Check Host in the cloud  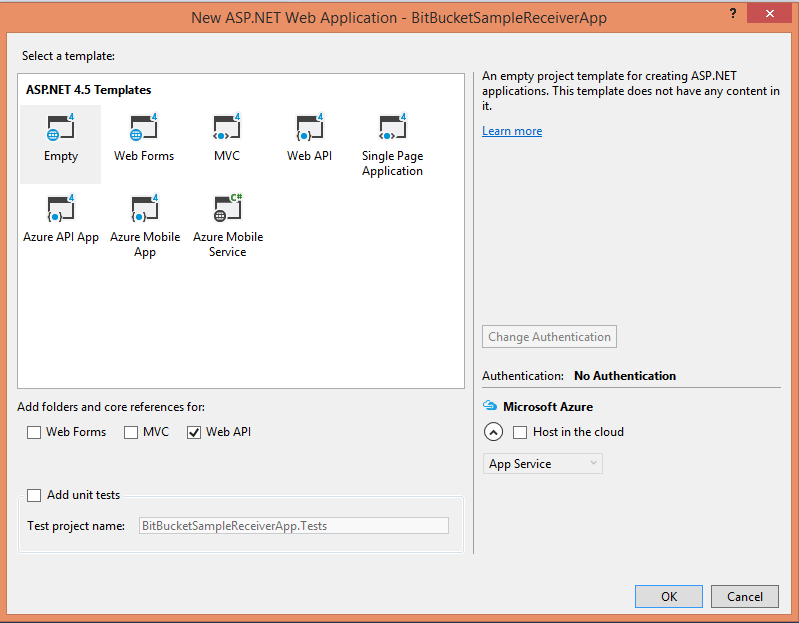[520, 432]
